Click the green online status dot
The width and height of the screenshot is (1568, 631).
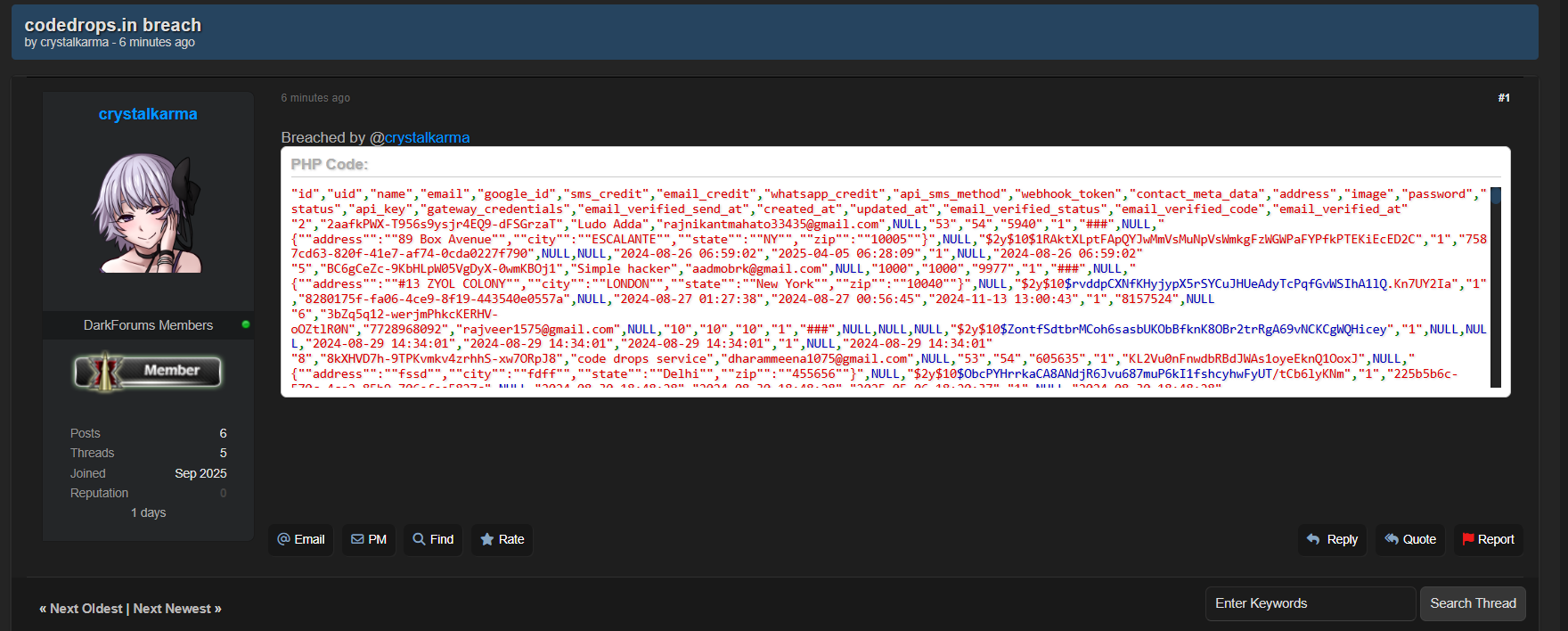click(x=246, y=324)
